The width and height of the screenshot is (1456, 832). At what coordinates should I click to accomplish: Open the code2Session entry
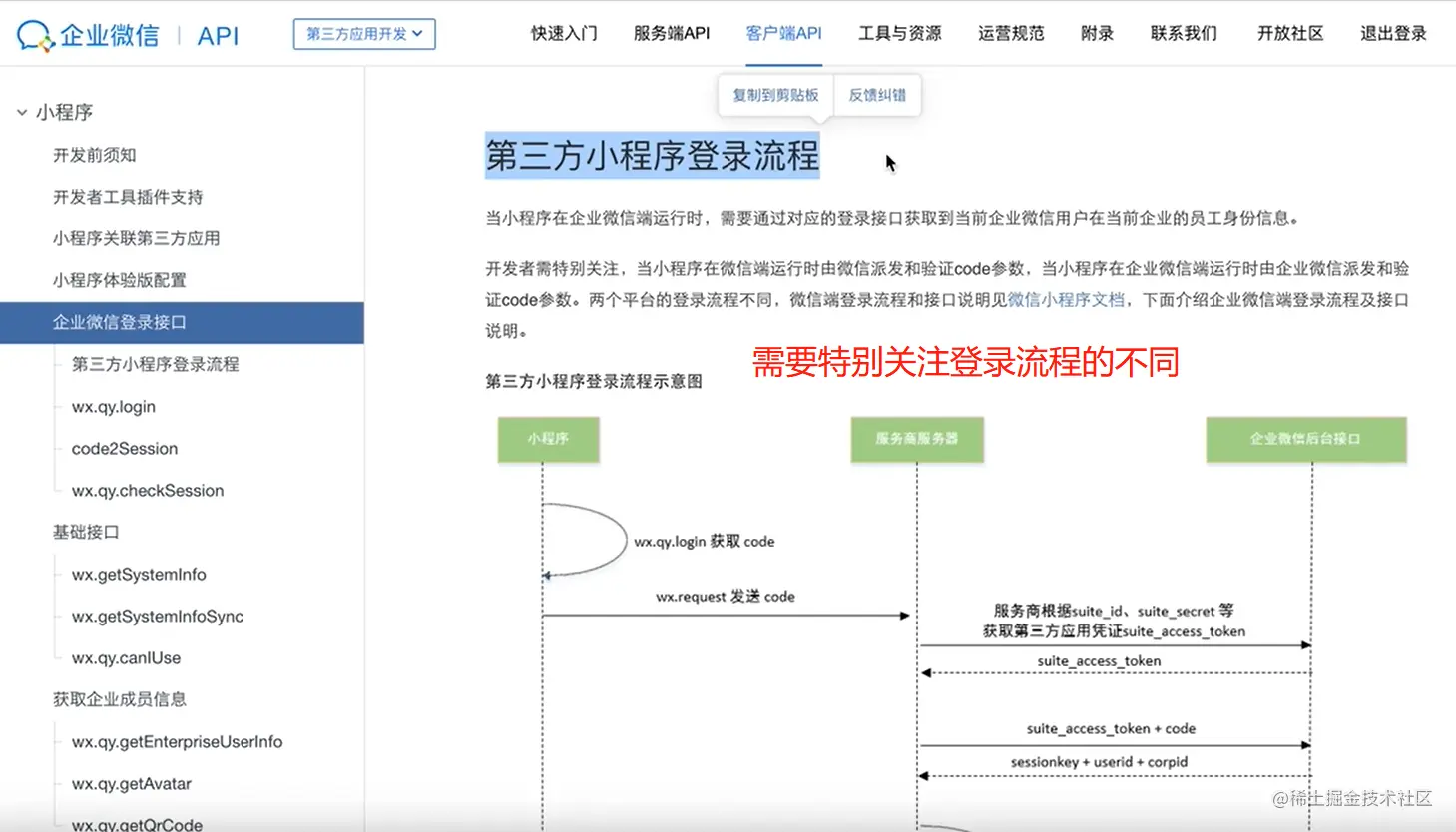pyautogui.click(x=125, y=449)
